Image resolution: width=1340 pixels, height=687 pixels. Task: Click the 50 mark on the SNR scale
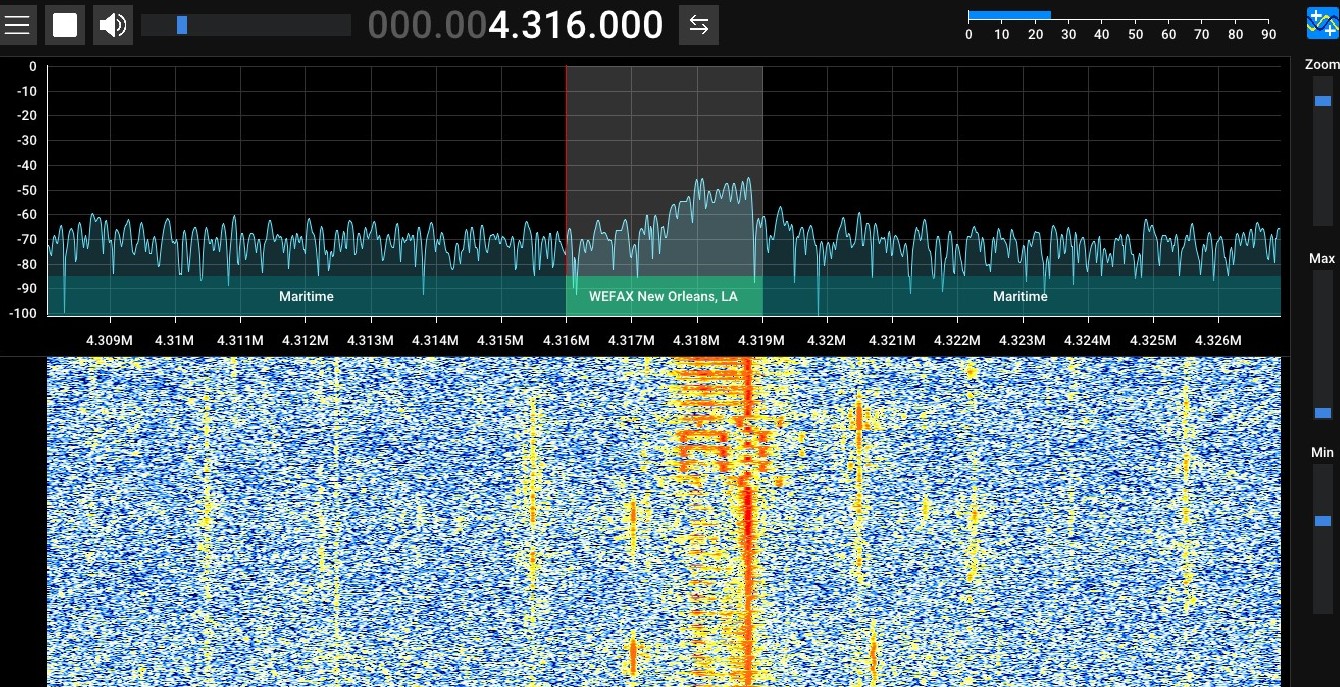[1135, 34]
